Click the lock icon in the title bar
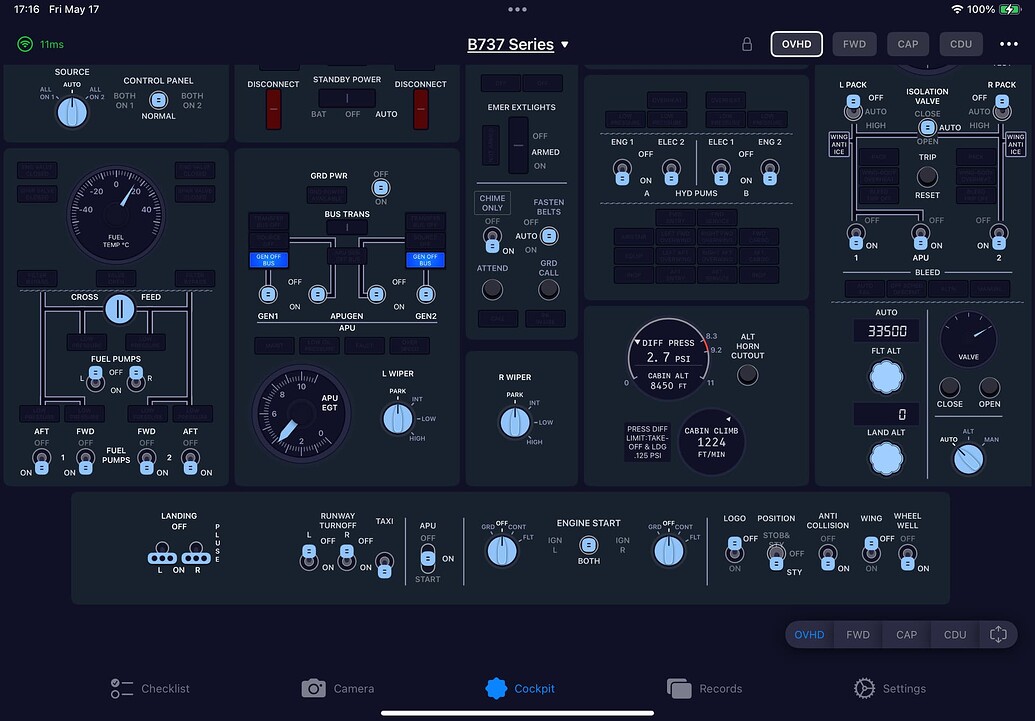 pyautogui.click(x=747, y=44)
